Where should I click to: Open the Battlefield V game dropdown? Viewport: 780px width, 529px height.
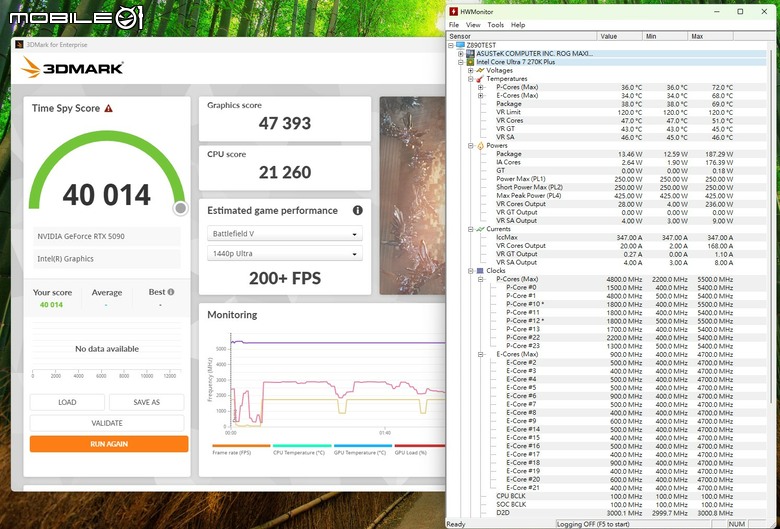[285, 233]
